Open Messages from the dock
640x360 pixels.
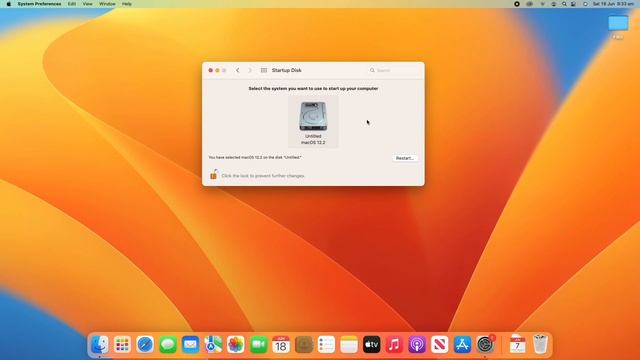click(168, 344)
